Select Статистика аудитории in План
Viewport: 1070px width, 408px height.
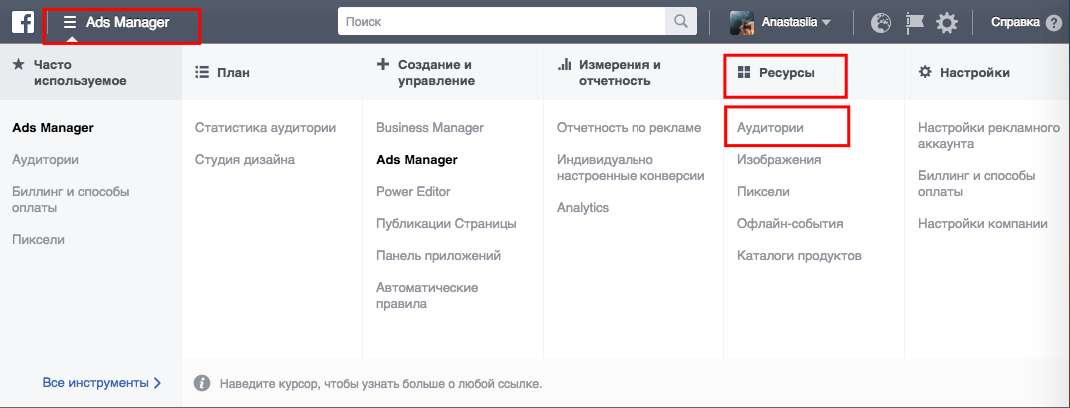pyautogui.click(x=265, y=127)
